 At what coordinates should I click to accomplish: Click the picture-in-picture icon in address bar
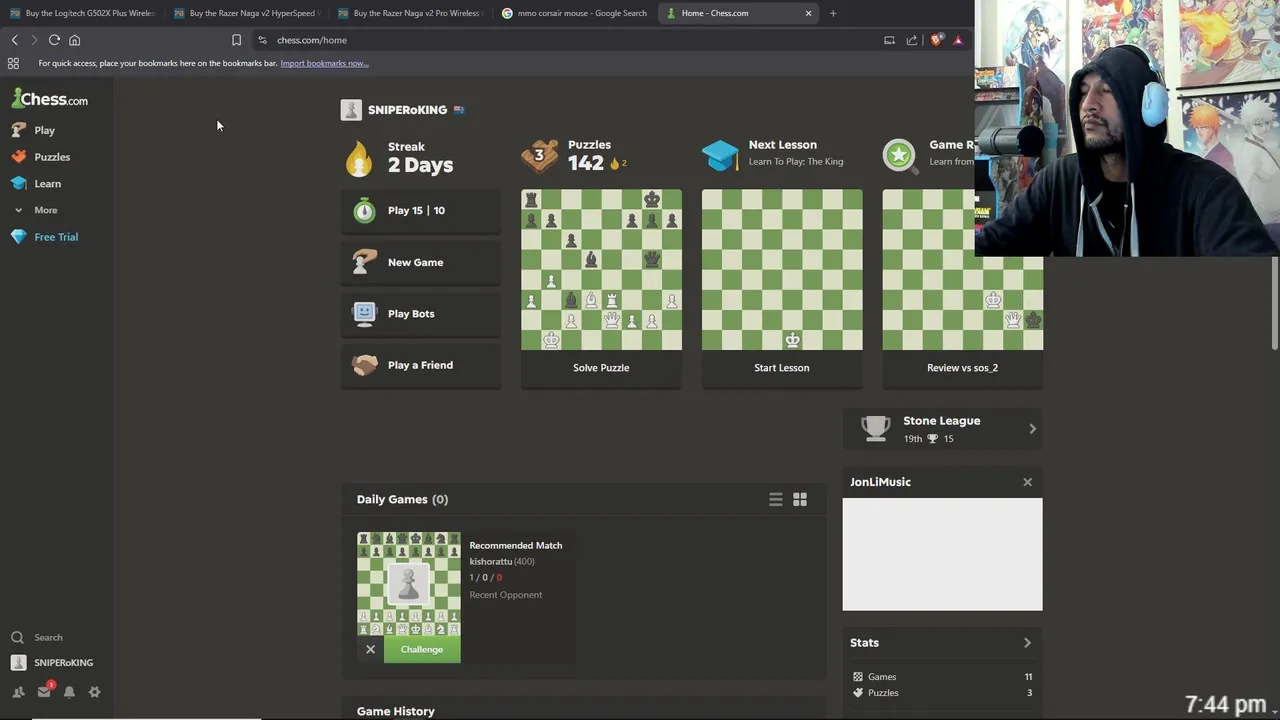[889, 40]
